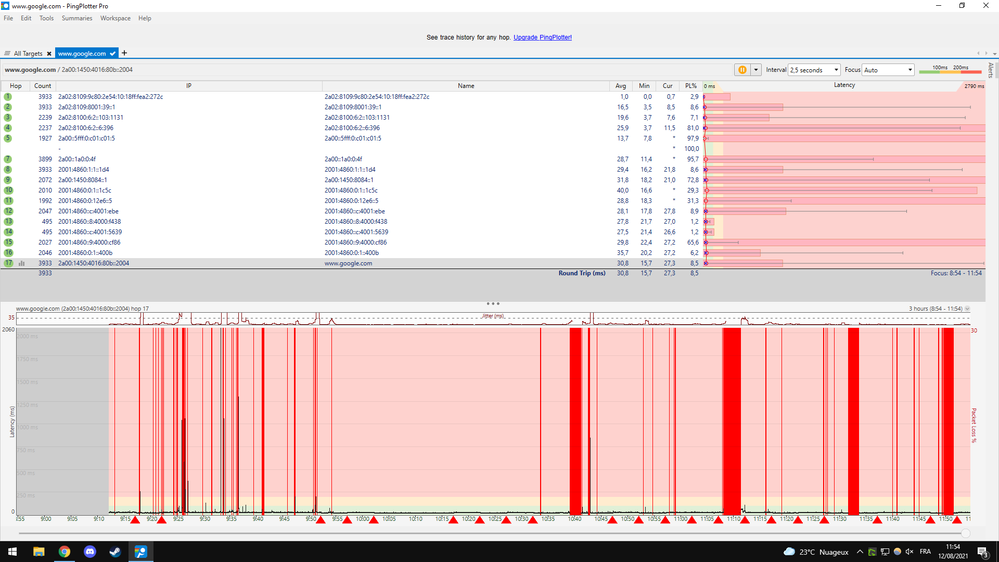Click the Round Trip (ms) summary label

point(582,273)
